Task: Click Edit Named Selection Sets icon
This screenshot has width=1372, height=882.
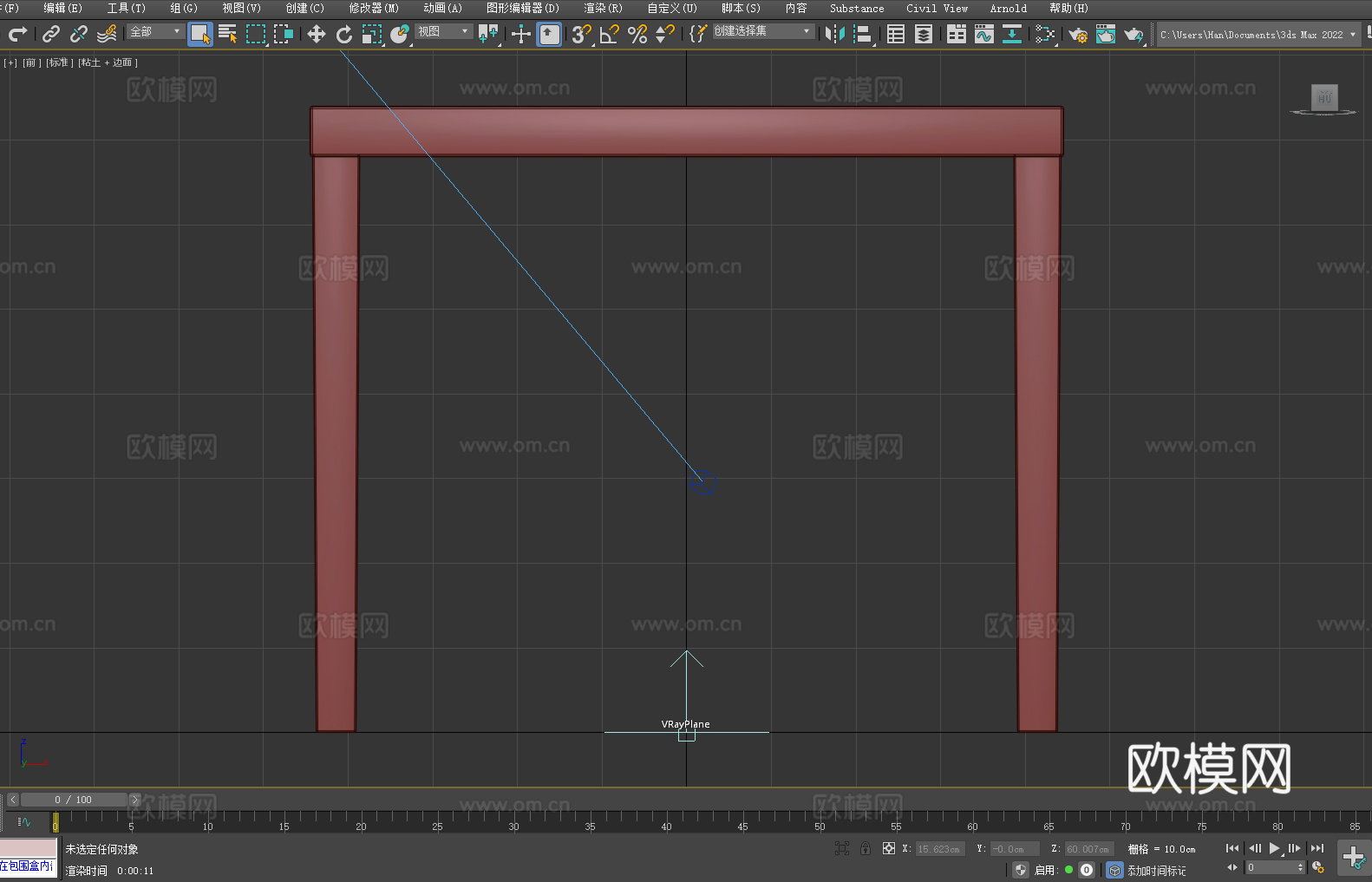Action: [x=698, y=34]
